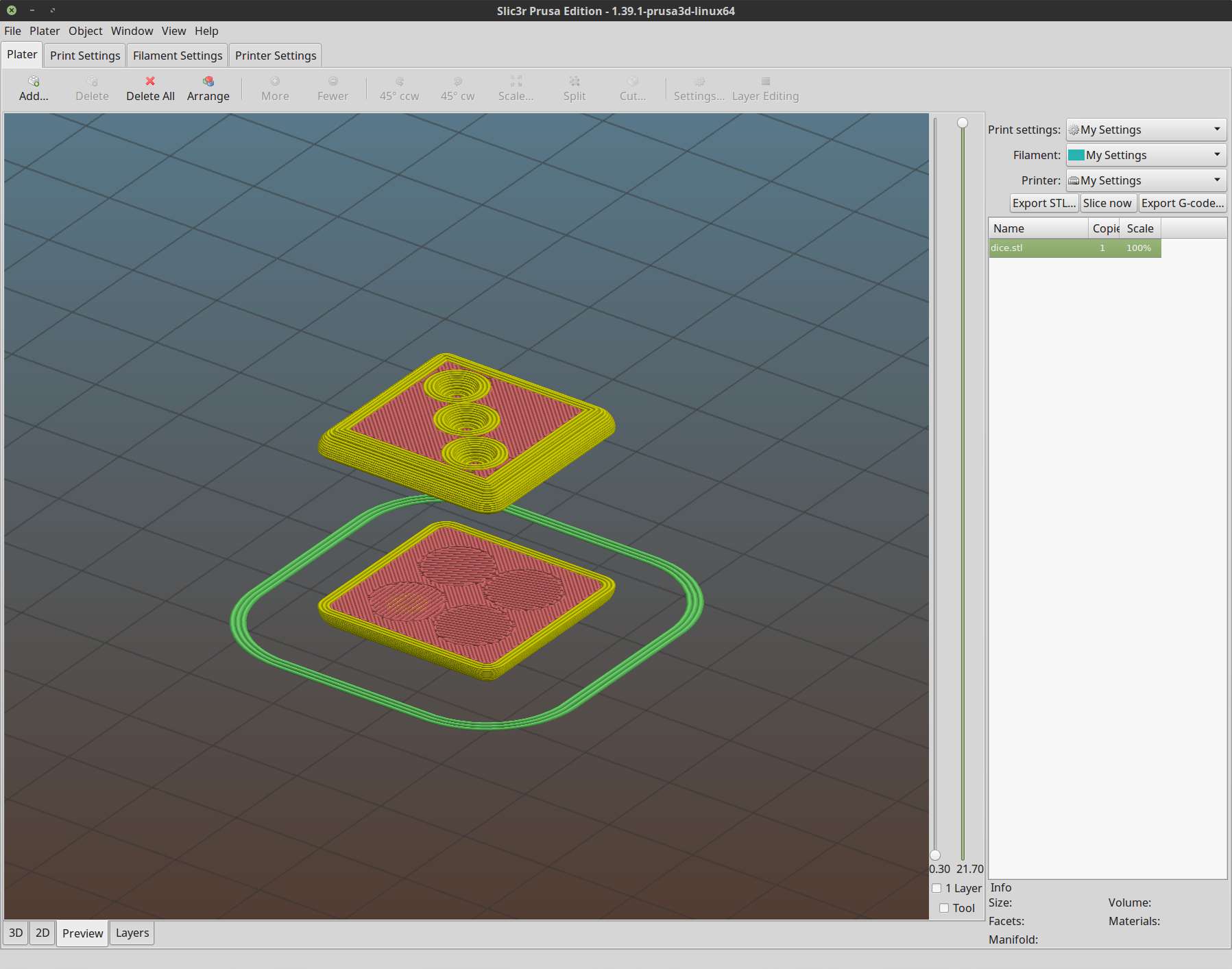Switch to the 3D view tab
The height and width of the screenshot is (969, 1232).
(16, 933)
